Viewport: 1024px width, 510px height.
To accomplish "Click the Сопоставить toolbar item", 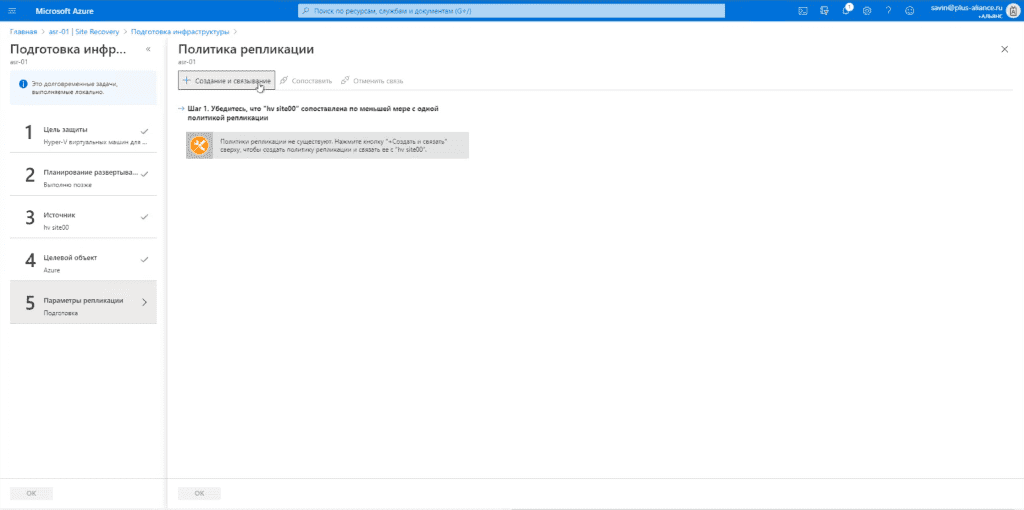I will click(306, 81).
